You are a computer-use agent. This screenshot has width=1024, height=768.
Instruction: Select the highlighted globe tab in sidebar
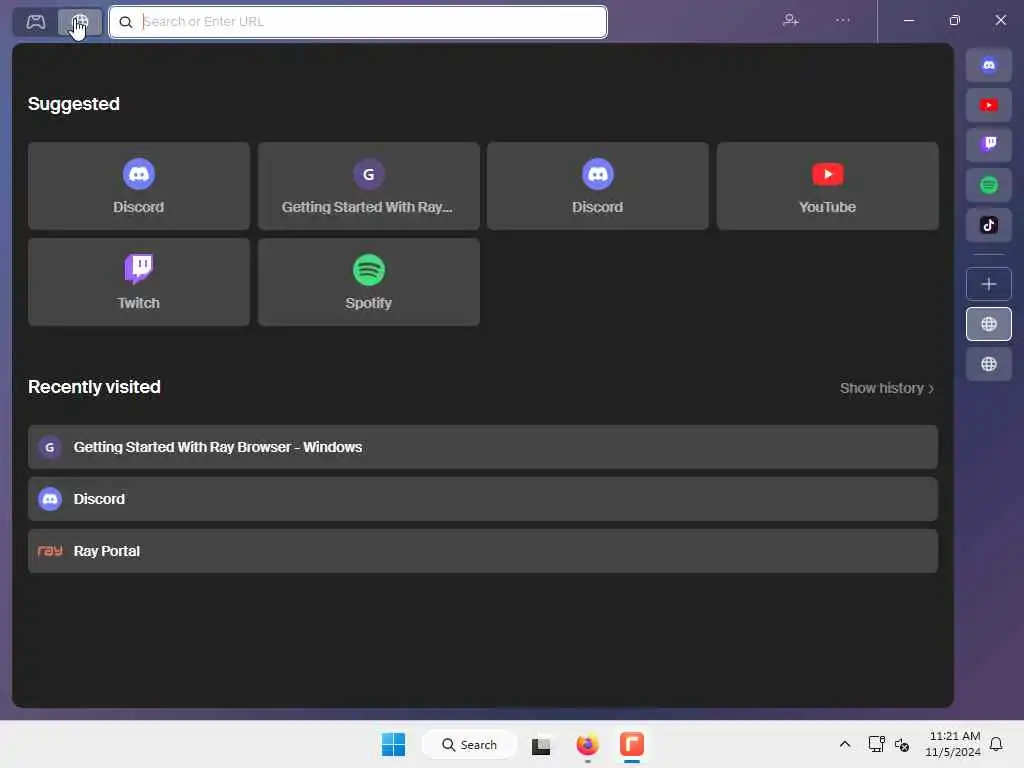[989, 324]
